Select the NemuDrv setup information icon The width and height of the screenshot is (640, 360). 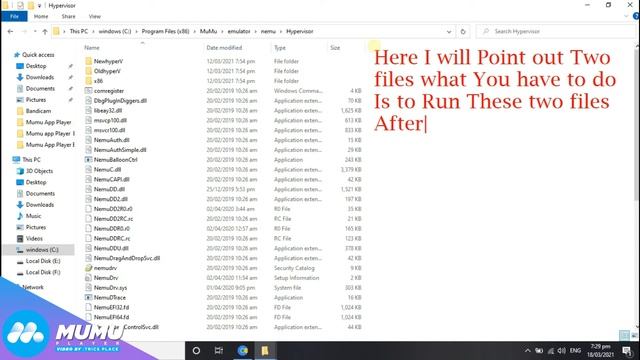tap(89, 278)
